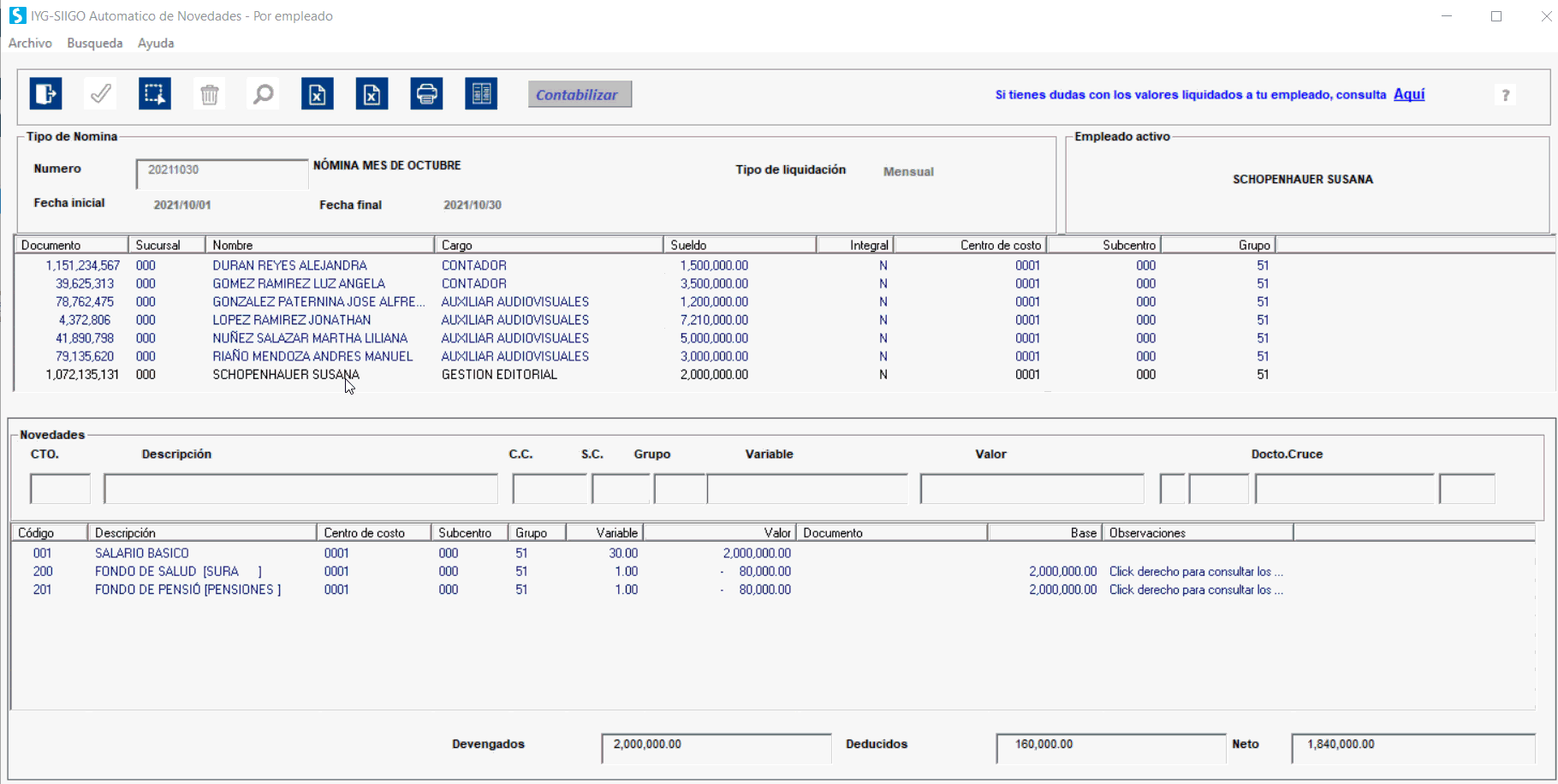Click the dashed selection rectangle icon
The width and height of the screenshot is (1558, 784).
pos(155,94)
